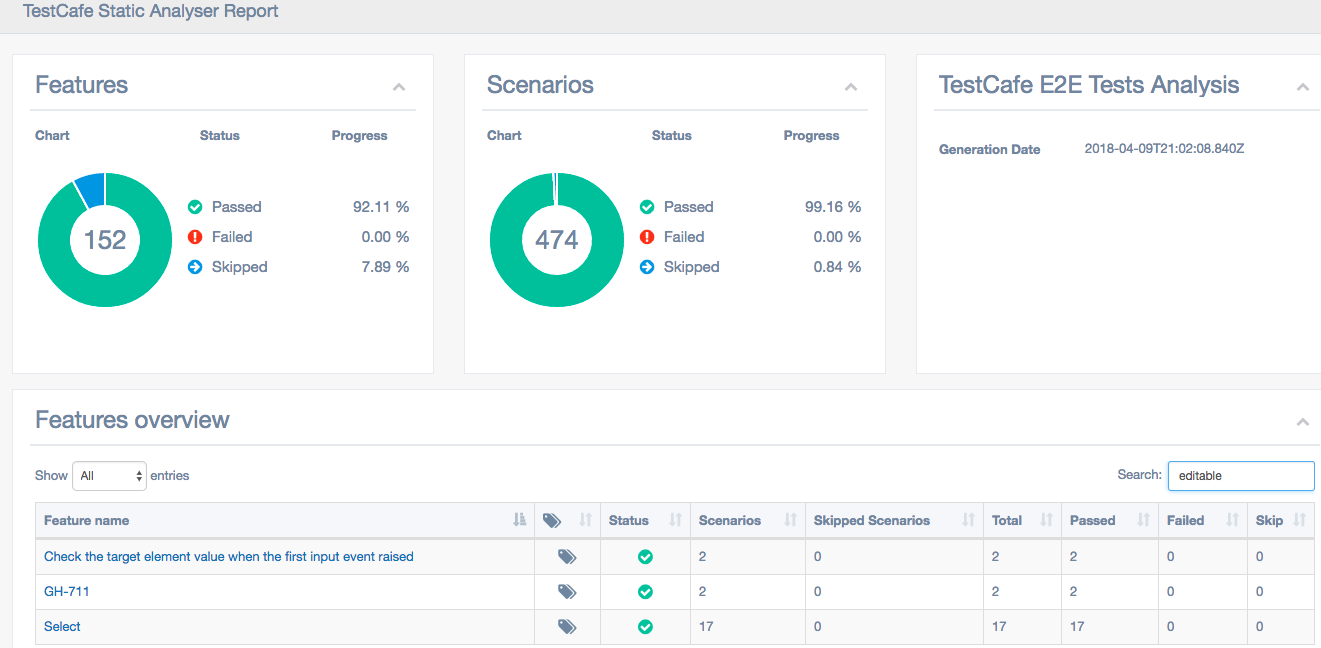Click Features Skipped blue arrow icon

(x=195, y=267)
